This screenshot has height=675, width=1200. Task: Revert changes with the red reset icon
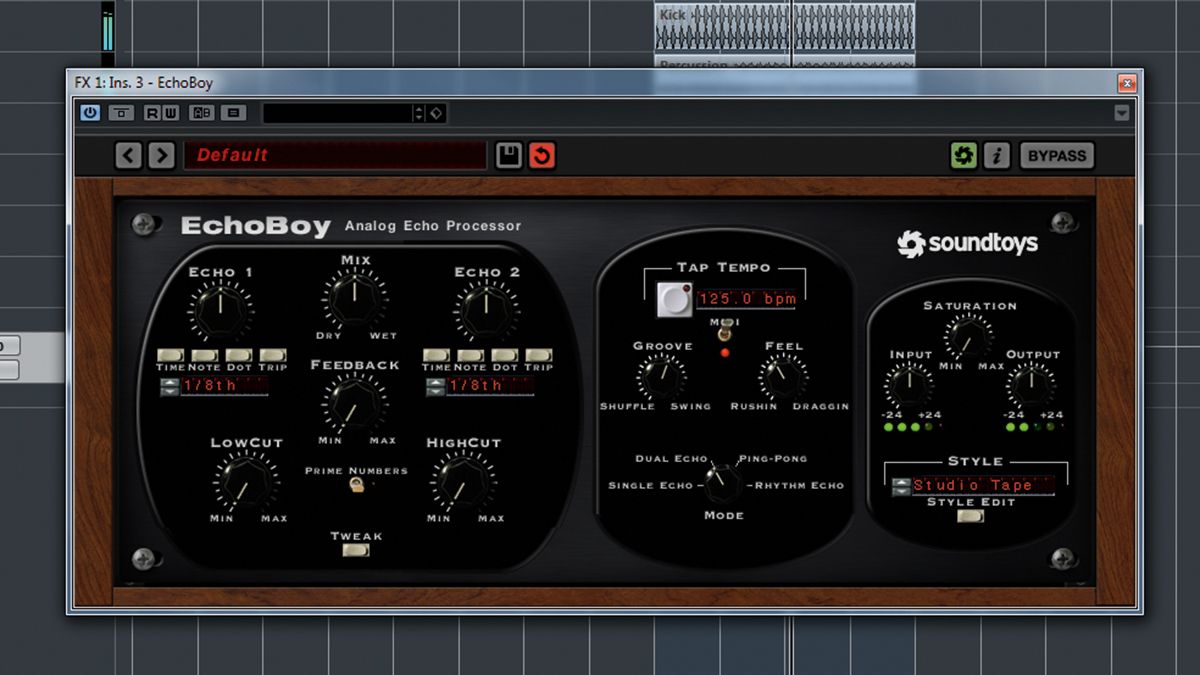coord(541,155)
